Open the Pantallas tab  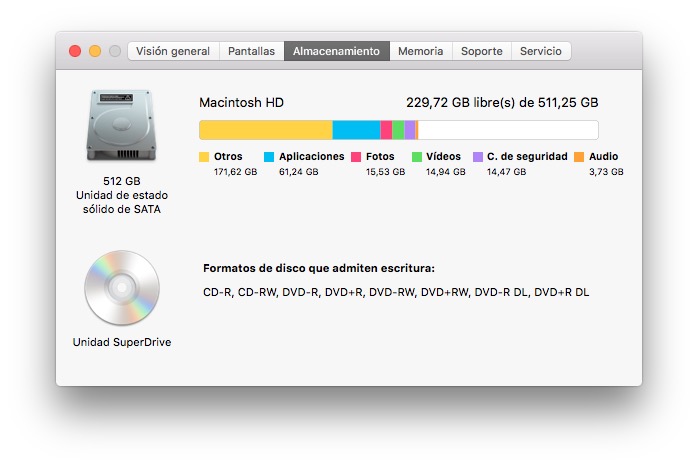251,51
